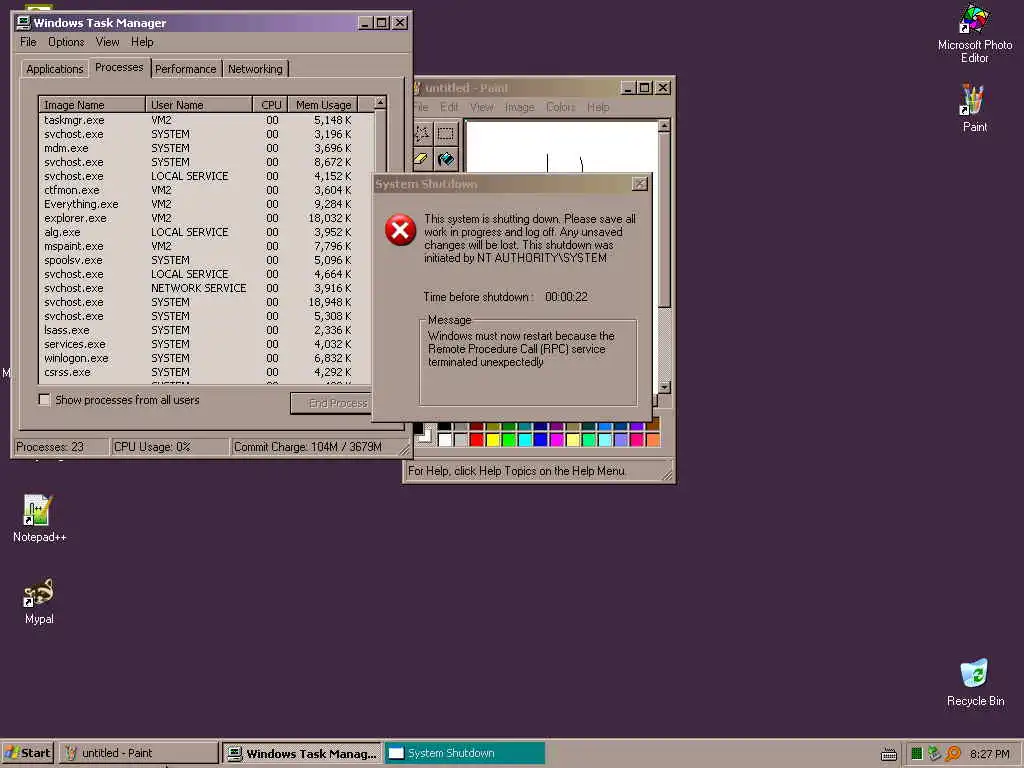Click the taskbar clock showing 8:27 PM

989,754
